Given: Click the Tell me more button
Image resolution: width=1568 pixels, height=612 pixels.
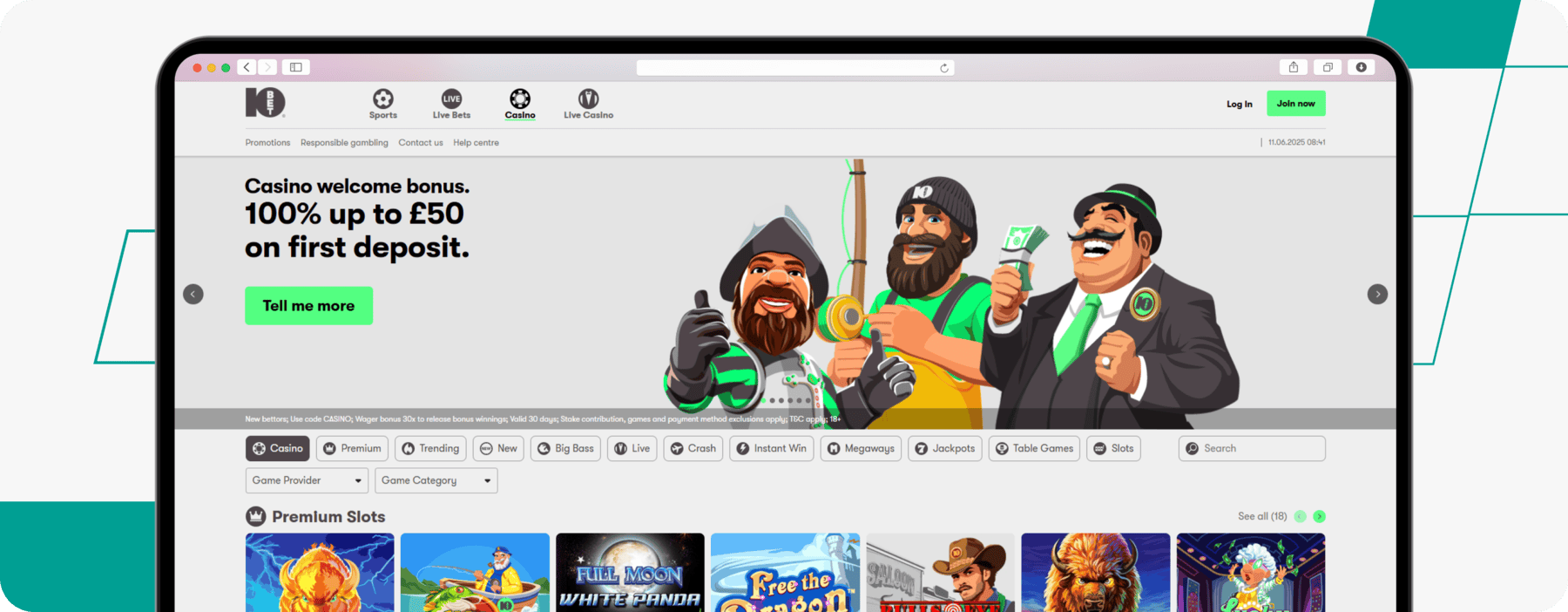Looking at the screenshot, I should (x=308, y=305).
